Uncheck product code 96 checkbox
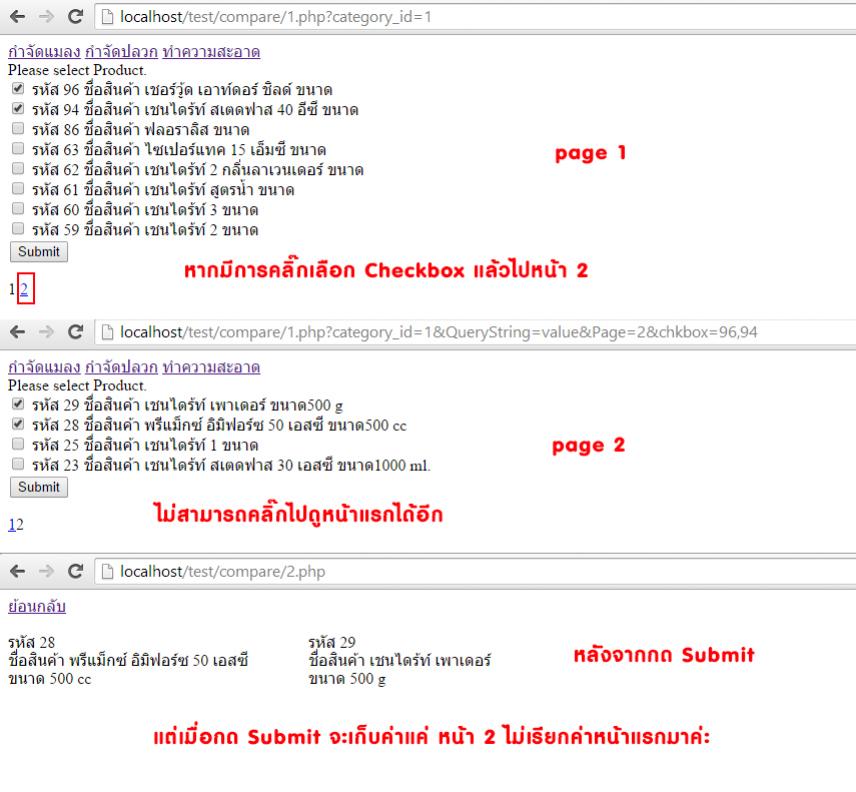 [x=18, y=88]
